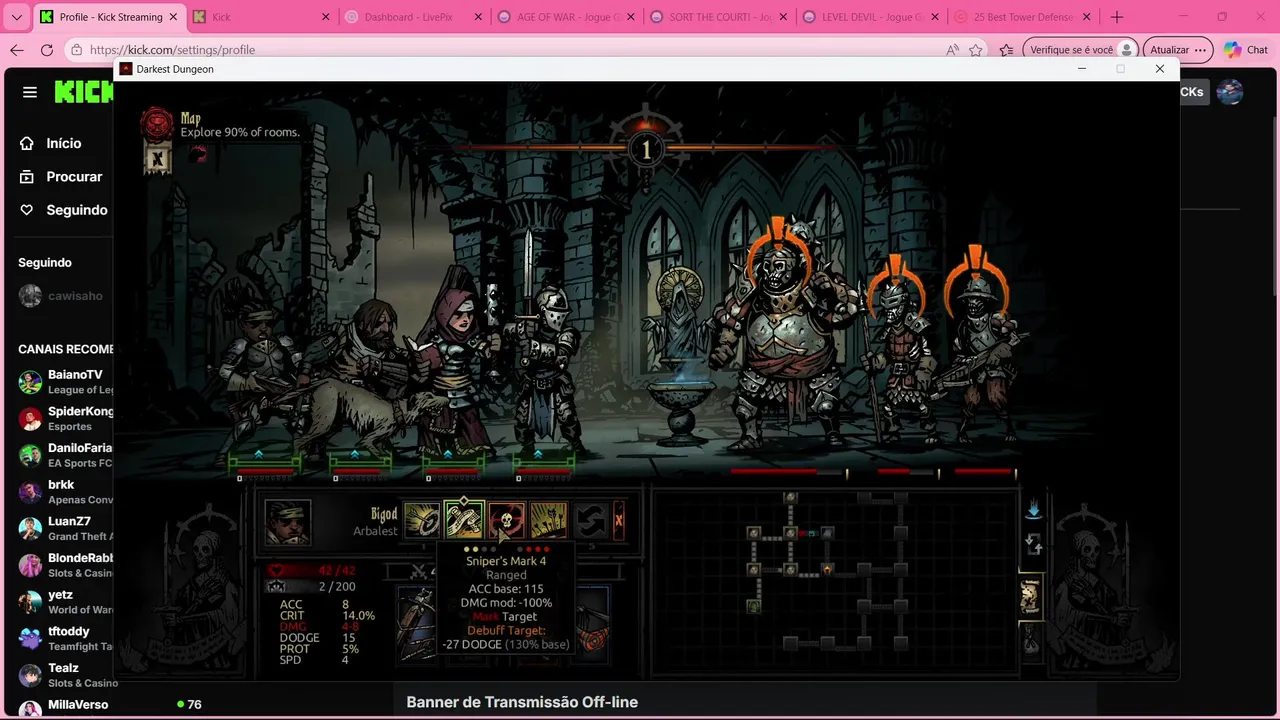Open the BaianoTV channel
1280x720 pixels.
66,382
